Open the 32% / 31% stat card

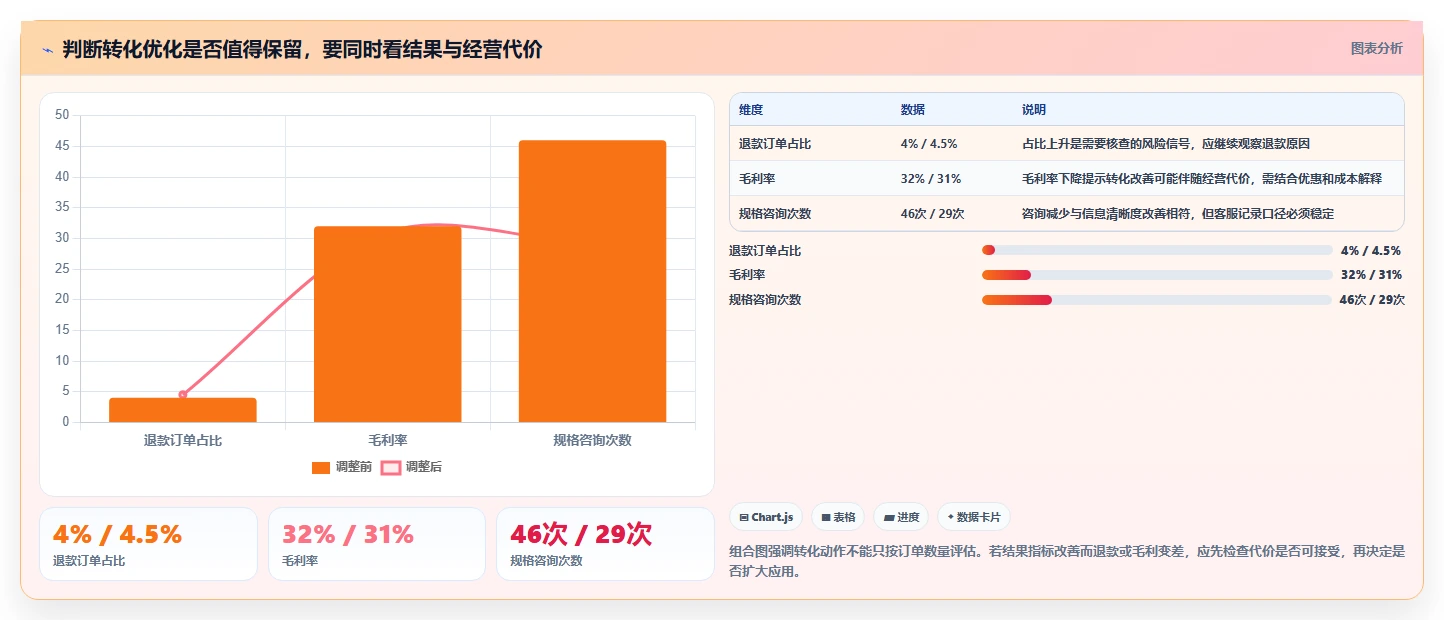[377, 544]
